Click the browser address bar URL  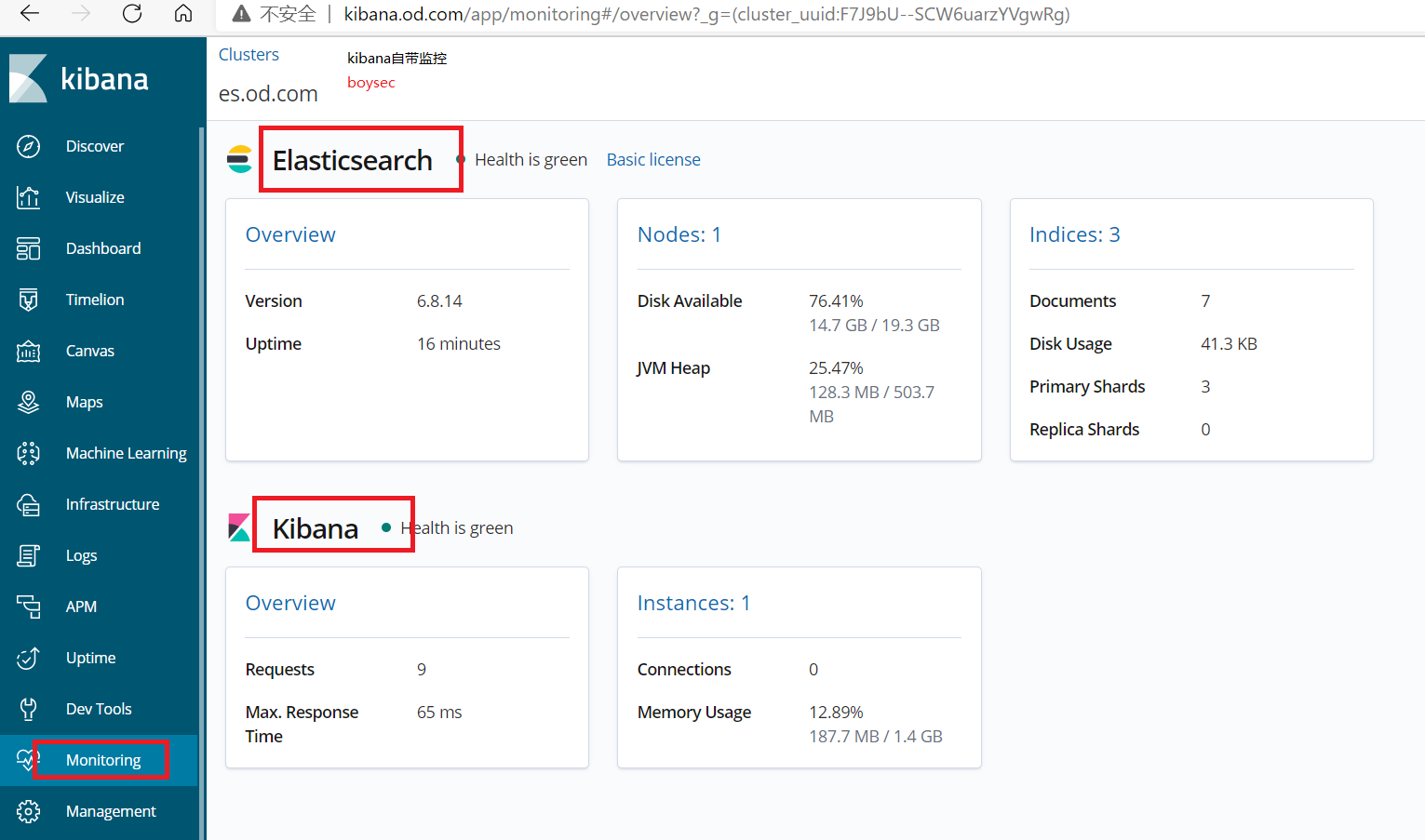[x=707, y=14]
